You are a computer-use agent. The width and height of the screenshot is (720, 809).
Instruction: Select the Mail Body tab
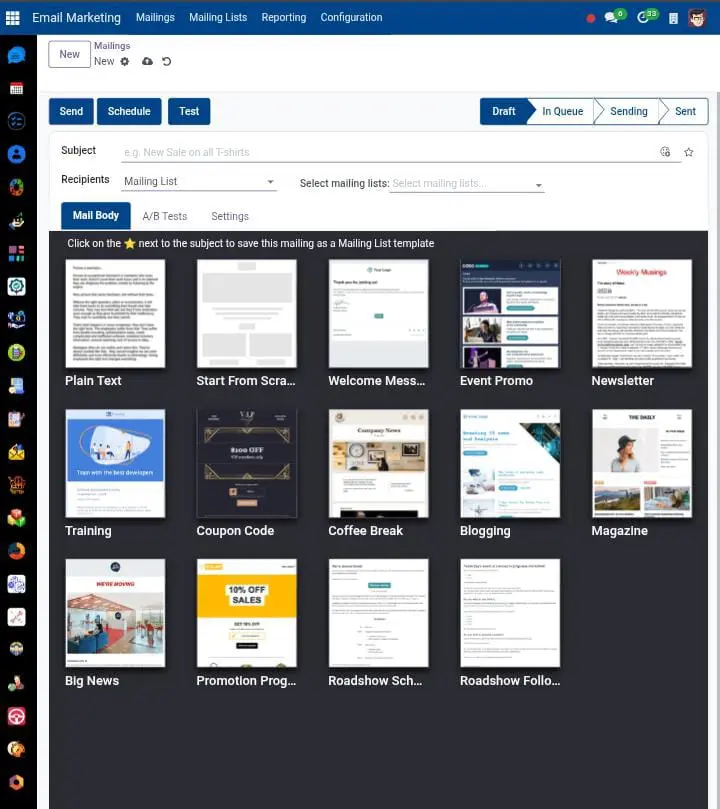tap(96, 216)
